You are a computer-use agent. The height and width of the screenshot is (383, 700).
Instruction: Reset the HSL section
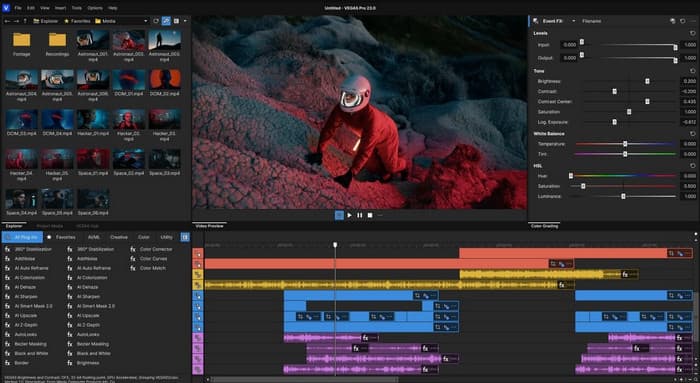[692, 166]
